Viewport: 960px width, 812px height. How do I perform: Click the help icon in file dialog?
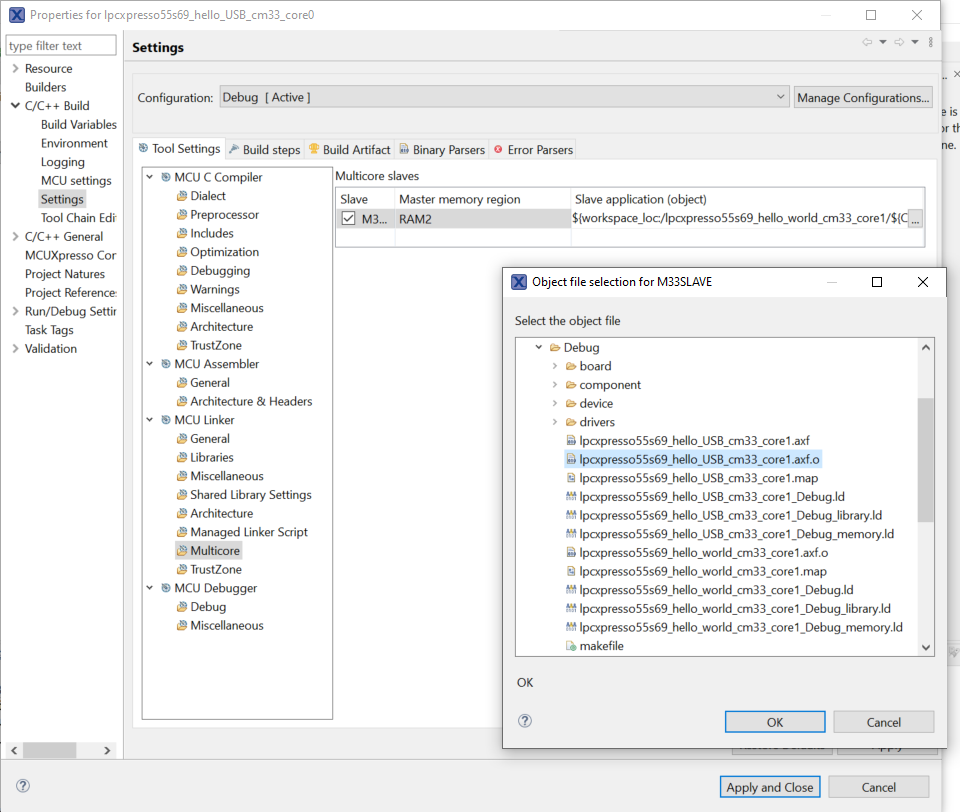click(x=525, y=721)
